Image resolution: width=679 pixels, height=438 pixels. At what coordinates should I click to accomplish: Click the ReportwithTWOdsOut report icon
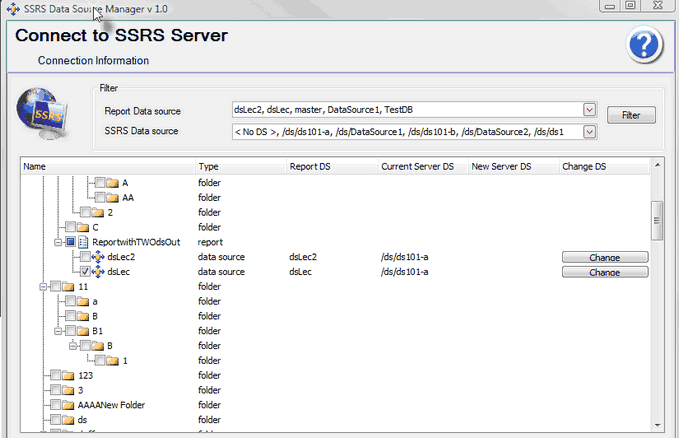(x=84, y=242)
